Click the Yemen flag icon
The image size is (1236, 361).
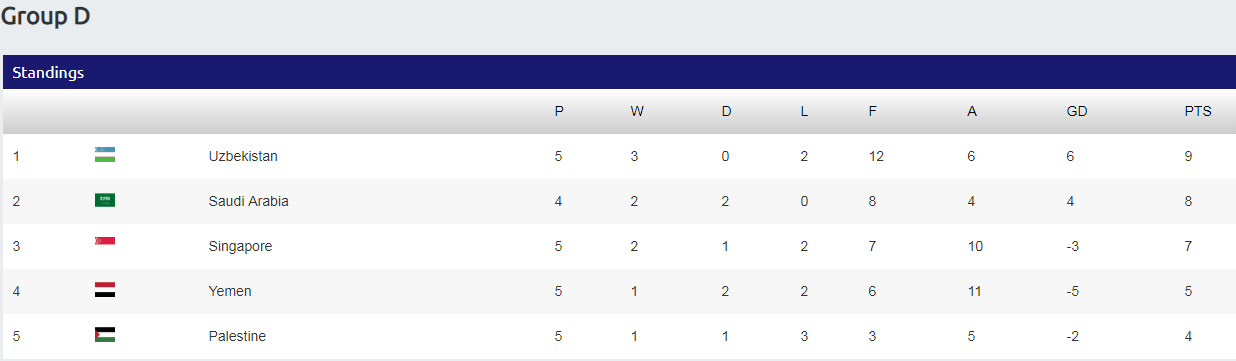[105, 290]
